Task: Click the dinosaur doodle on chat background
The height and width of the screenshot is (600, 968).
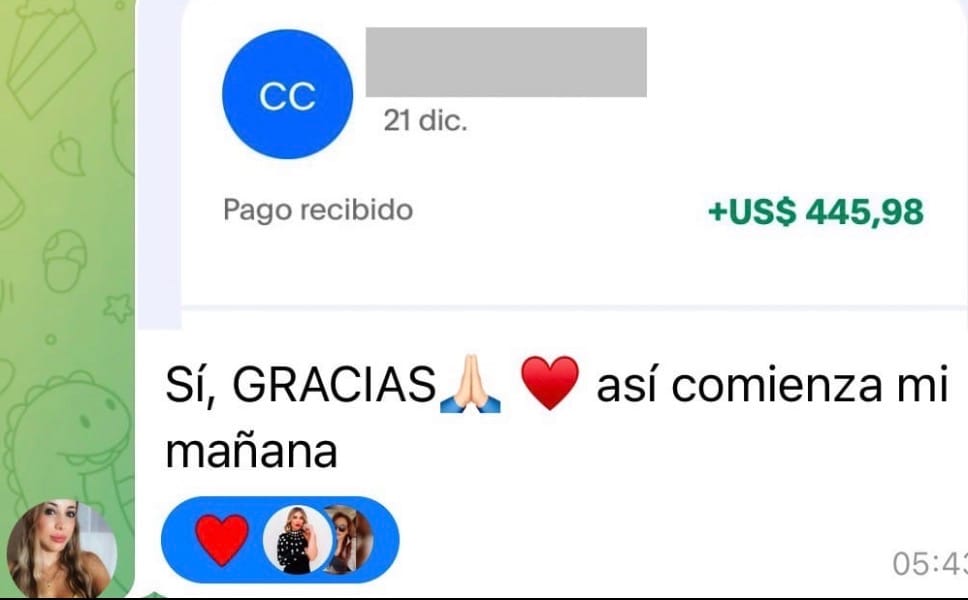Action: coord(68,432)
